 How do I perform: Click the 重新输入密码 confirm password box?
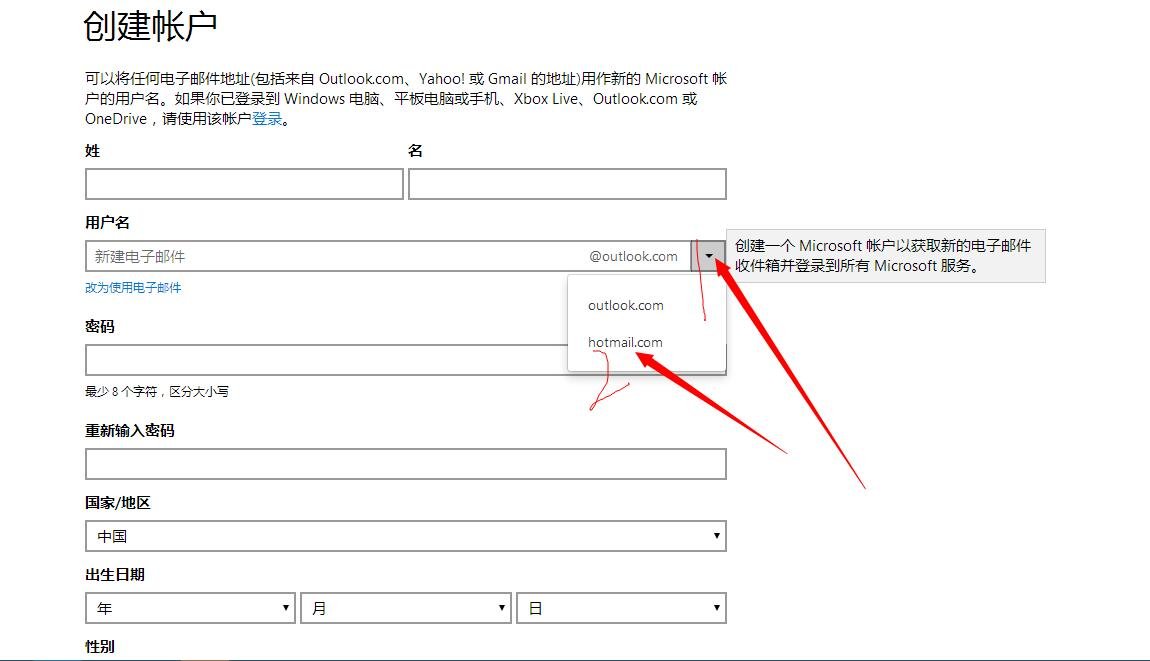click(405, 464)
